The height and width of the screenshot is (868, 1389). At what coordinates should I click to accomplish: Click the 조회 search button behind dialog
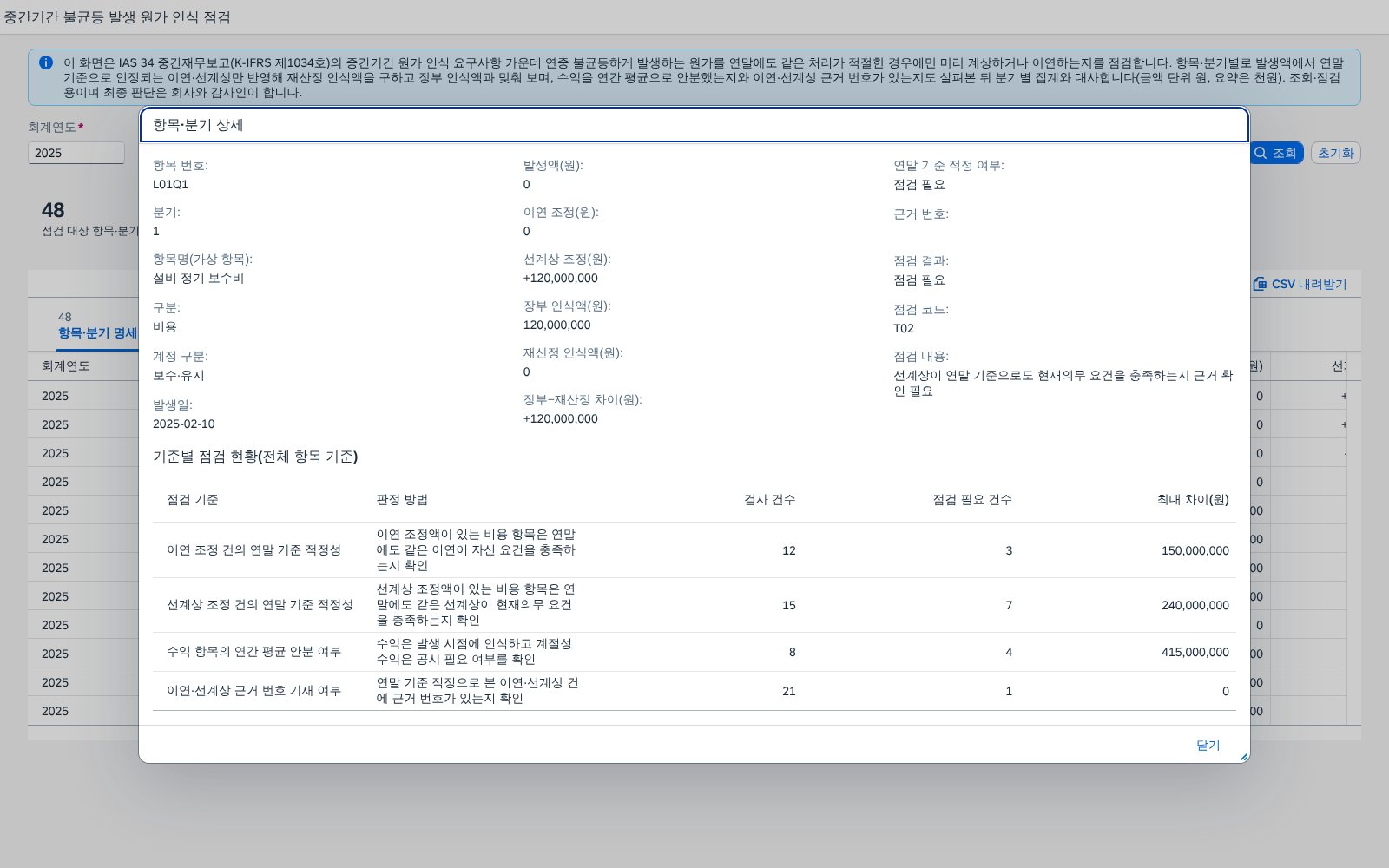[x=1276, y=153]
